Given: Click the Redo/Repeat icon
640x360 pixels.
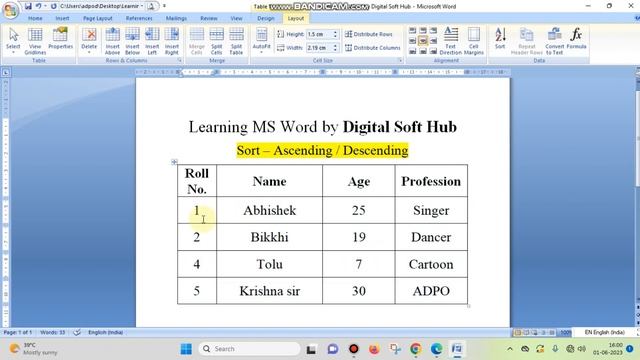Looking at the screenshot, I should (53, 6).
